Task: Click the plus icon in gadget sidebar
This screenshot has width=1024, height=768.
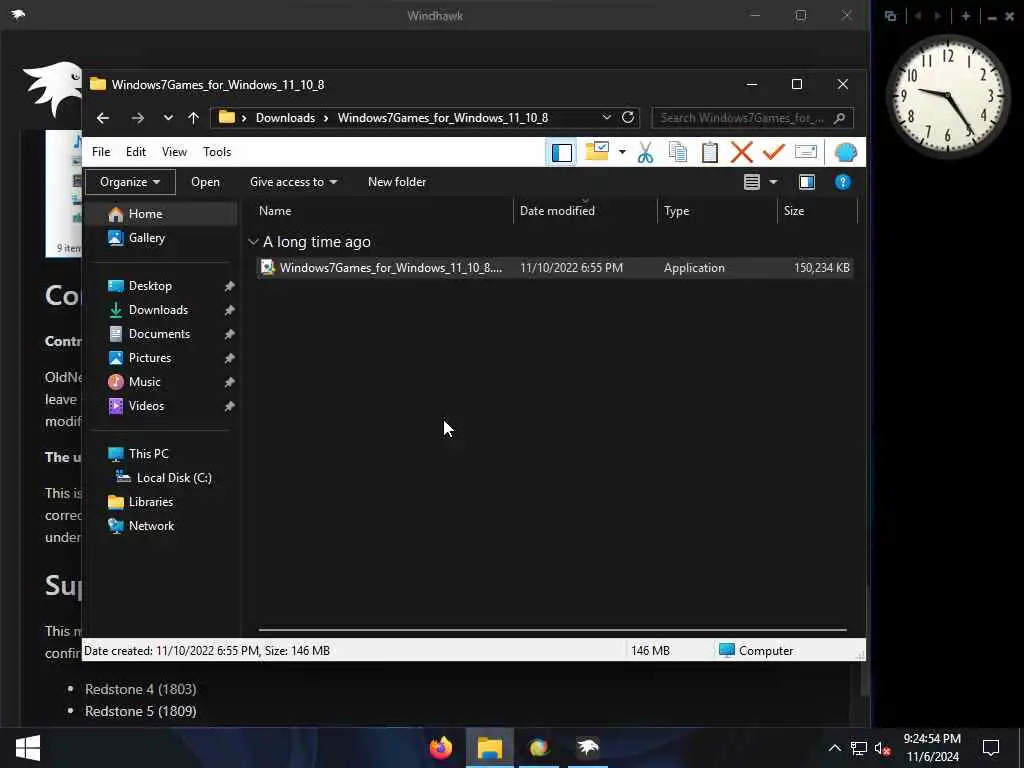Action: point(966,16)
